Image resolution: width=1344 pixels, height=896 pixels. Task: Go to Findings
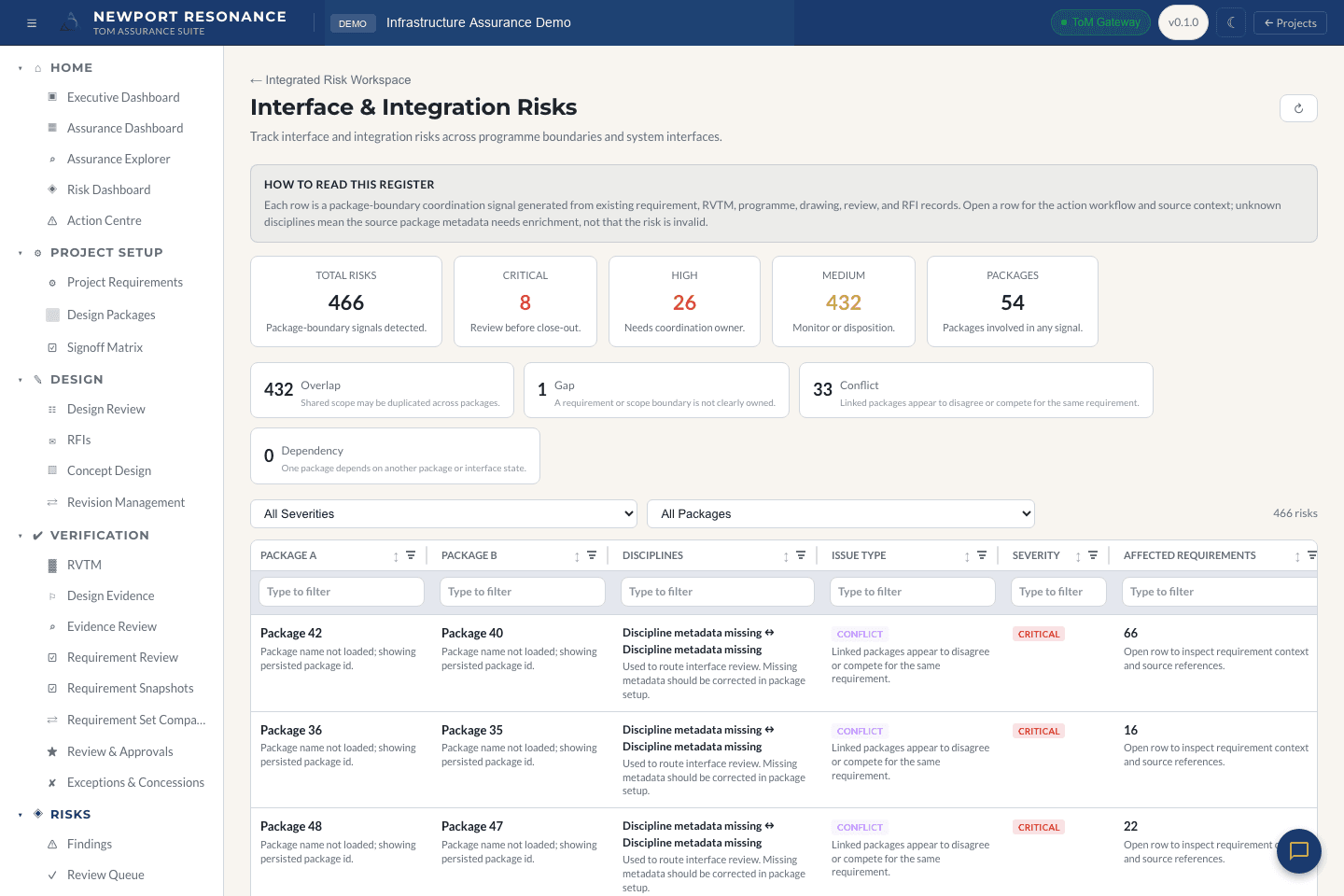90,844
